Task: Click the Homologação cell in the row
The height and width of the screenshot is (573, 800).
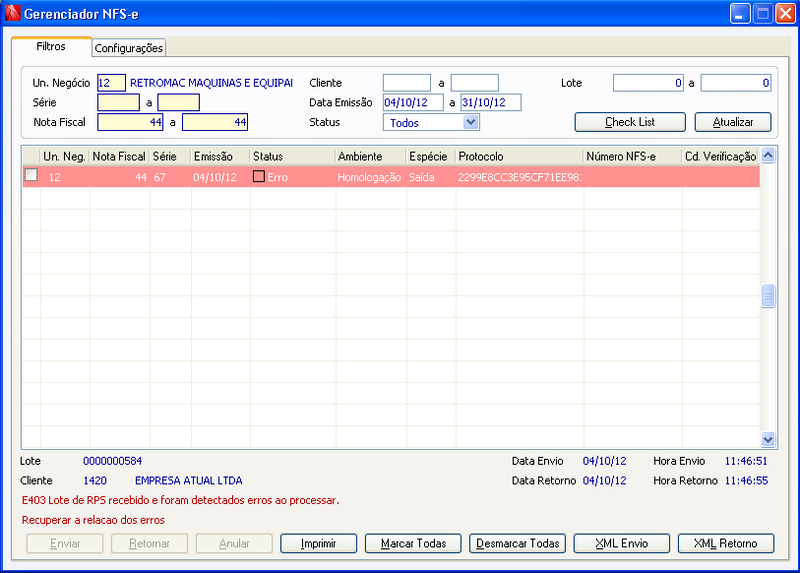Action: click(369, 177)
